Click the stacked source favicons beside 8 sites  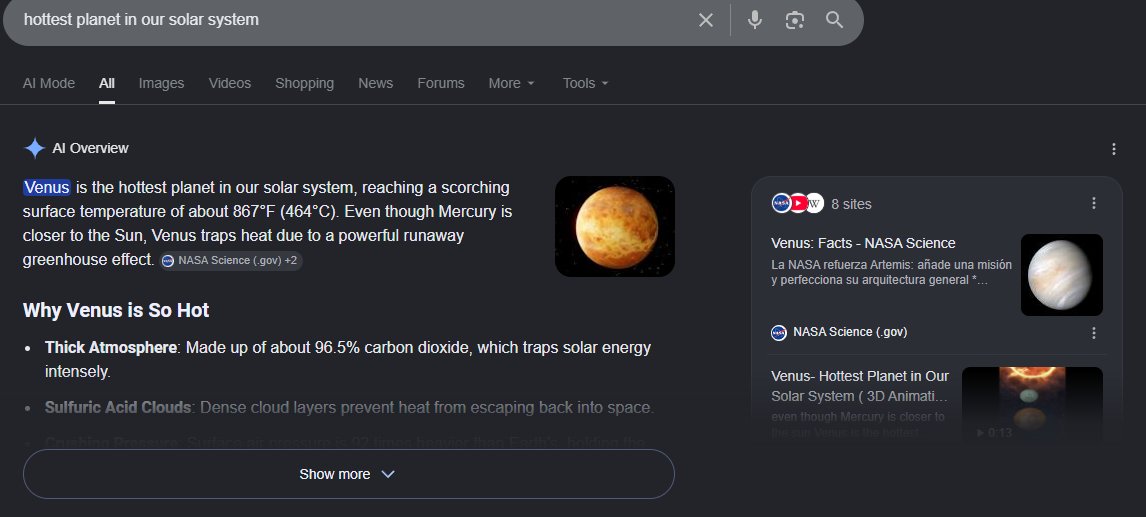click(797, 203)
